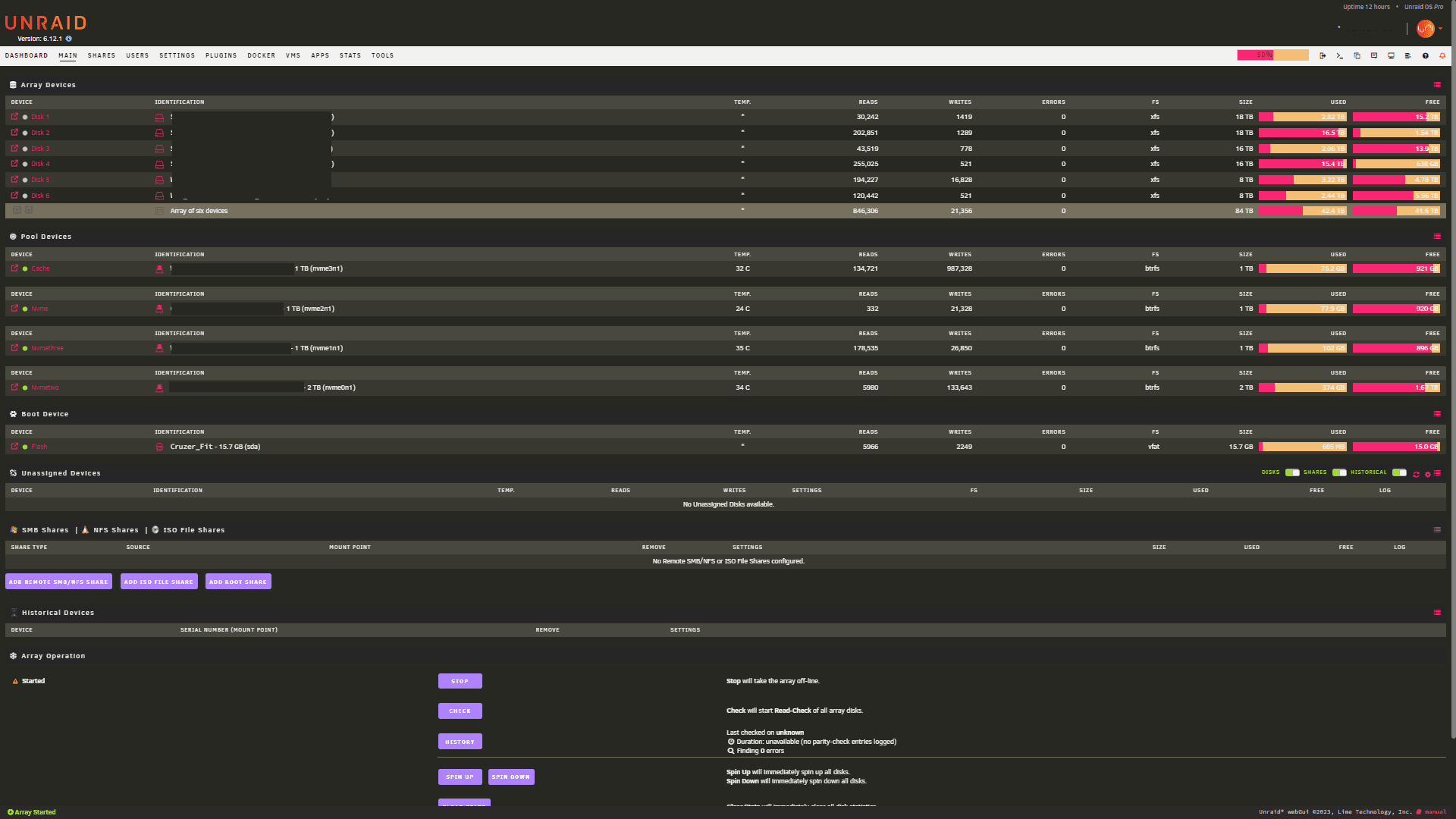1456x819 pixels.
Task: Click the Array Devices section database icon
Action: tap(13, 85)
